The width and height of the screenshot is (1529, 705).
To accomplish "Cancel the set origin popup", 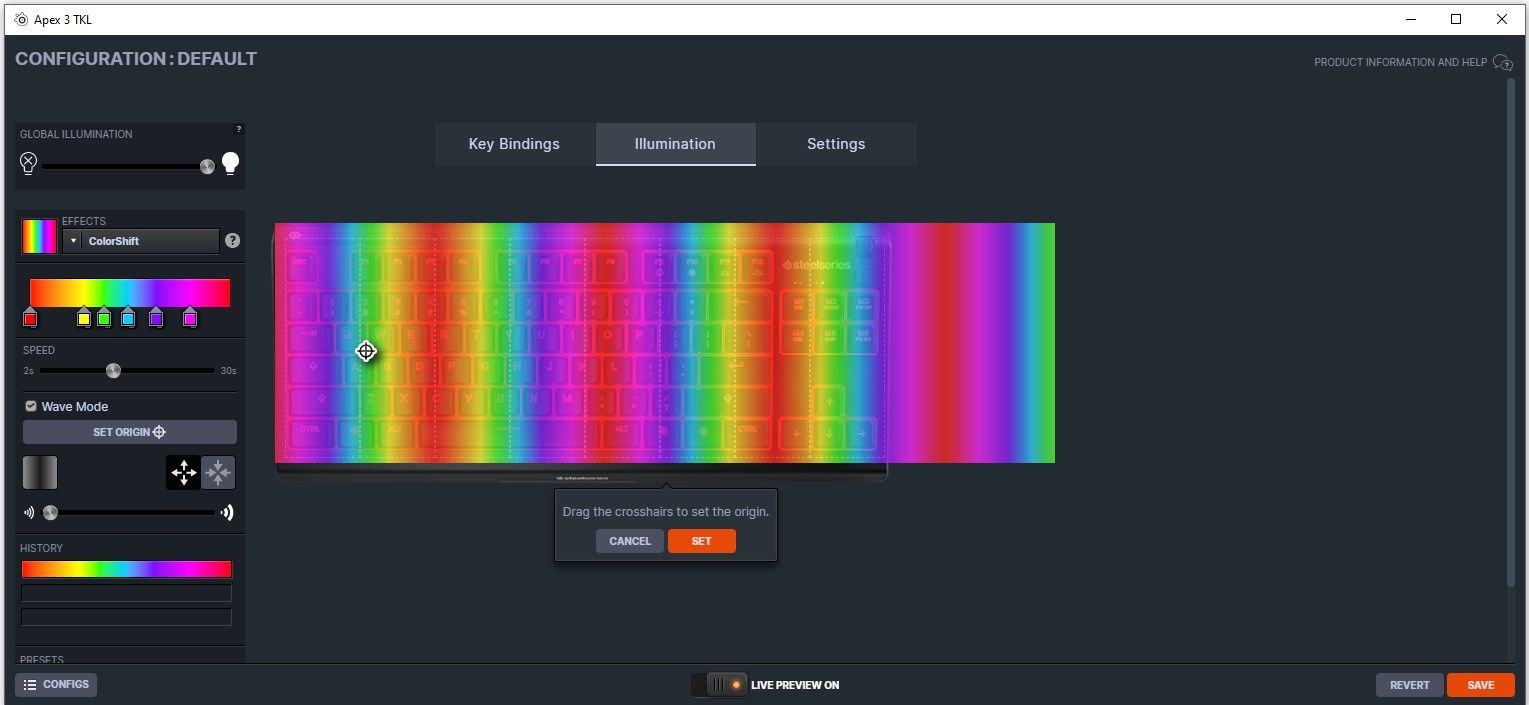I will pyautogui.click(x=630, y=541).
